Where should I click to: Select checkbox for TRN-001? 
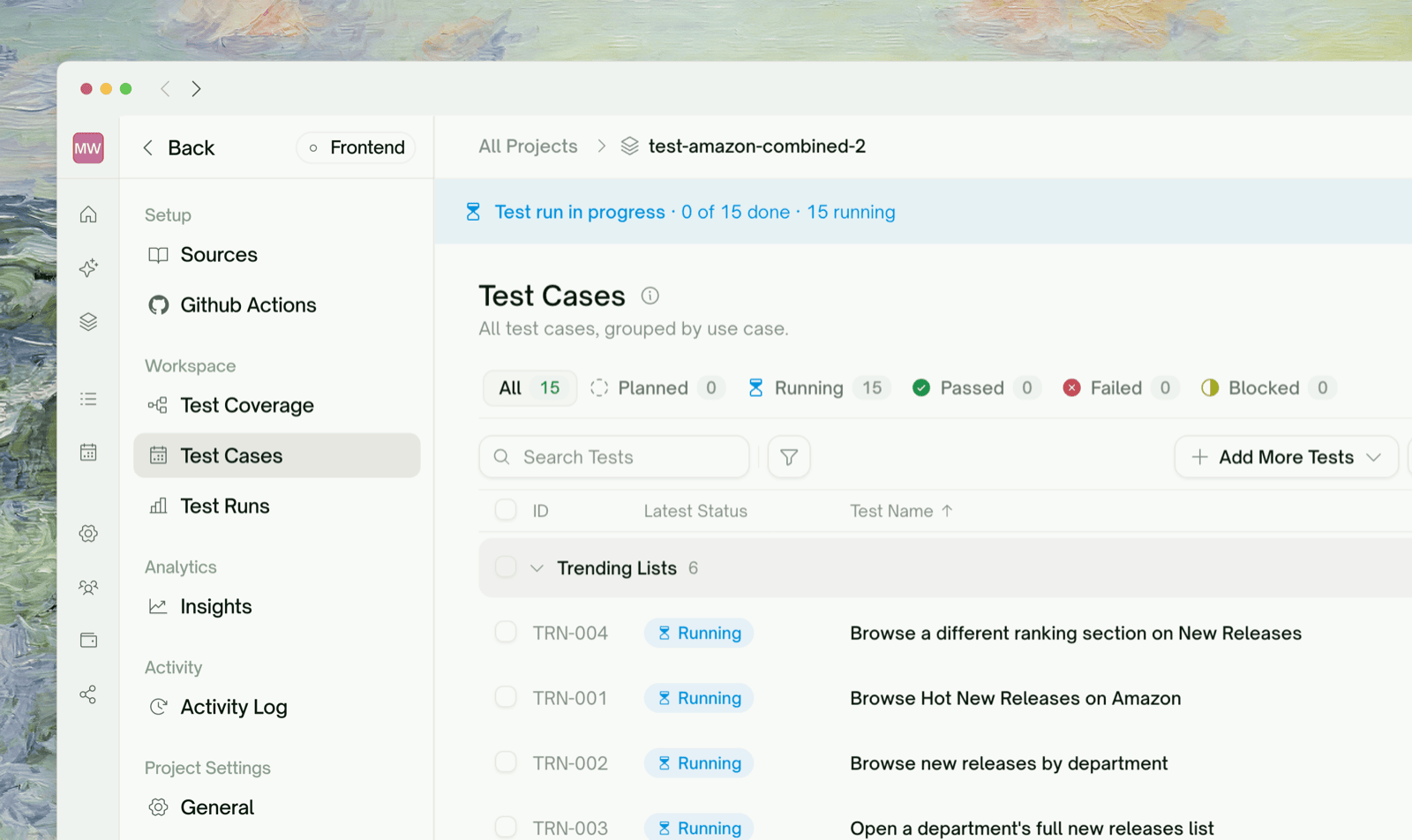pyautogui.click(x=506, y=697)
